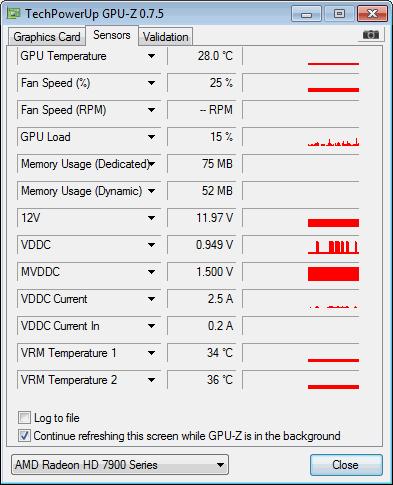
Task: Minimize the GPU-Z window
Action: point(306,14)
